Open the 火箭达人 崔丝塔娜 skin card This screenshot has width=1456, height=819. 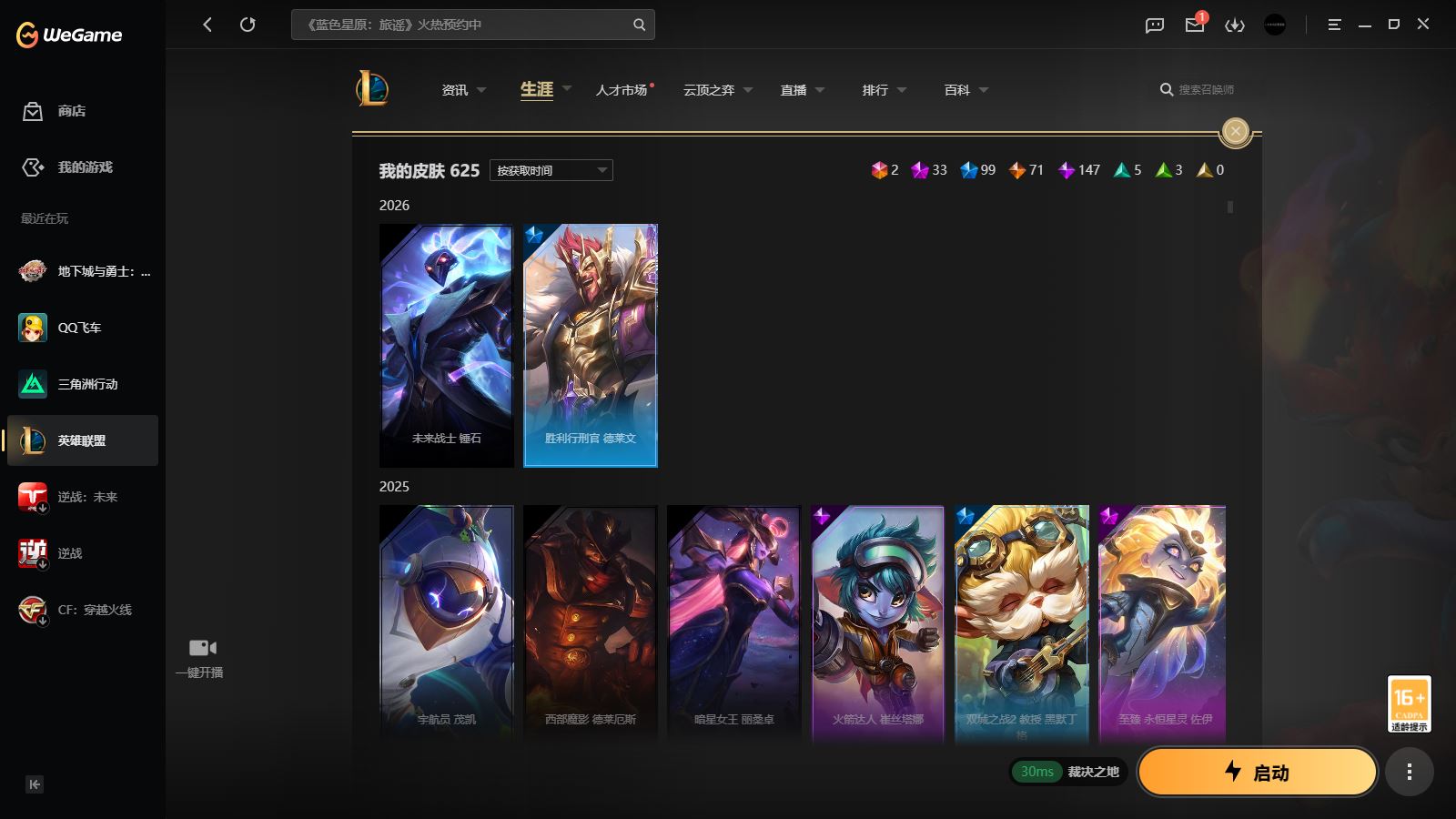click(878, 626)
